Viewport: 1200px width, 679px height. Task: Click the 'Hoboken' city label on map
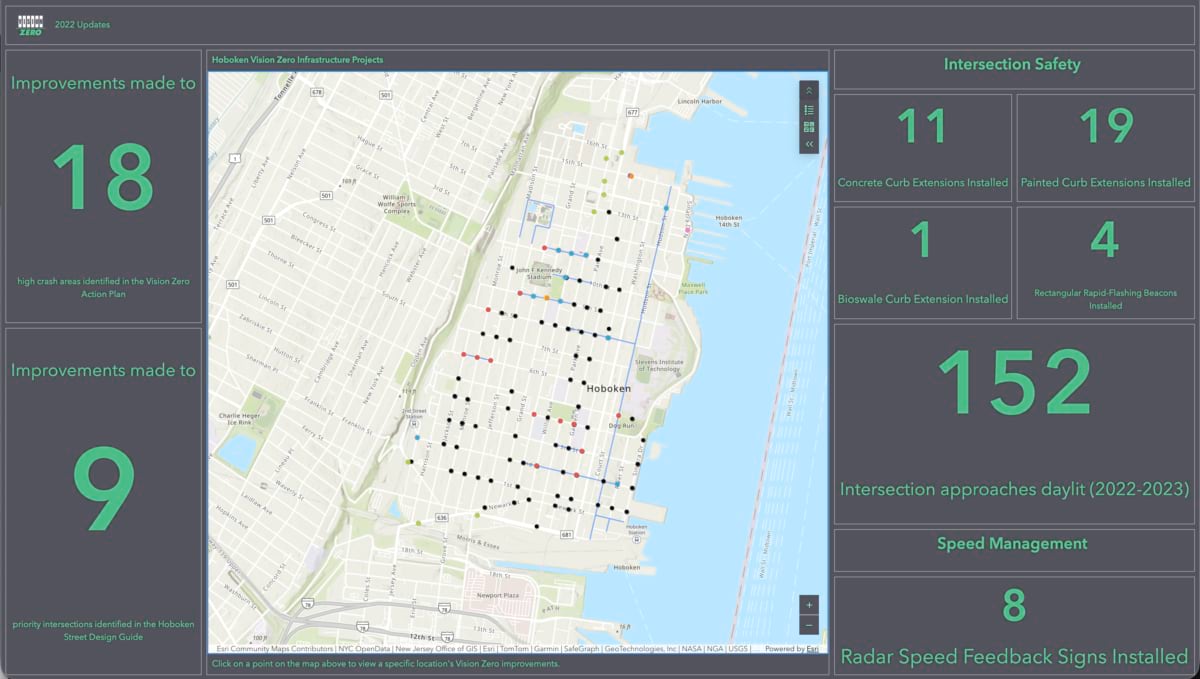click(x=607, y=388)
